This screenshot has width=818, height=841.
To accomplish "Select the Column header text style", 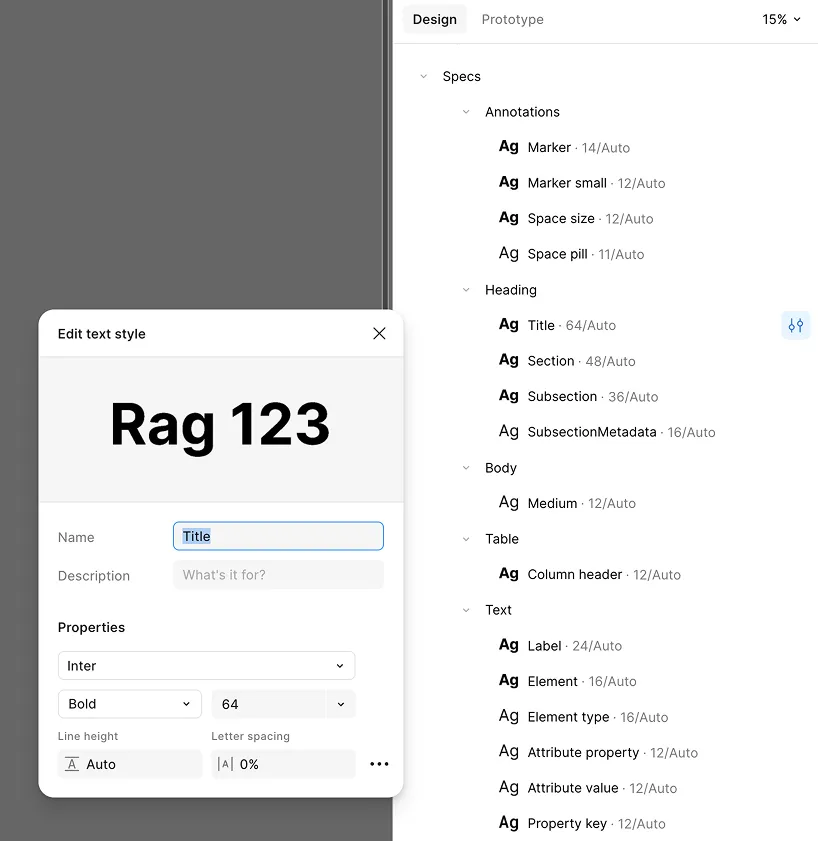I will [x=604, y=574].
